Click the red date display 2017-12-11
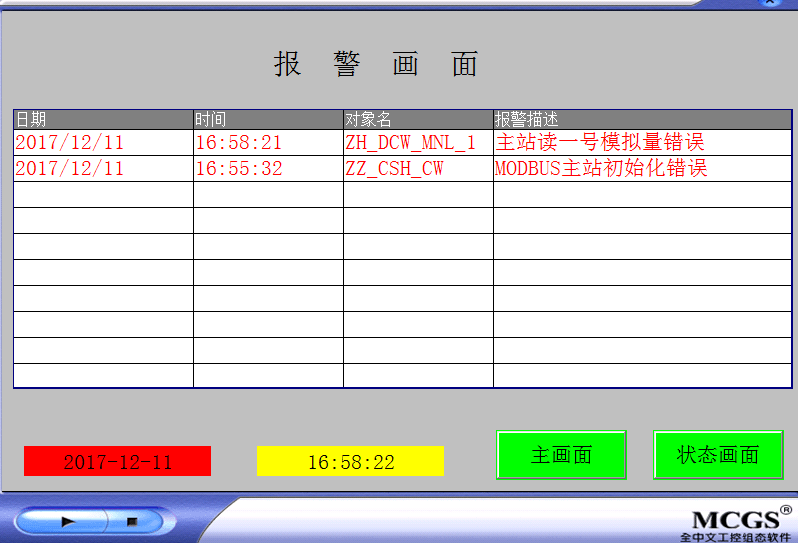Viewport: 798px width, 543px height. coord(117,461)
